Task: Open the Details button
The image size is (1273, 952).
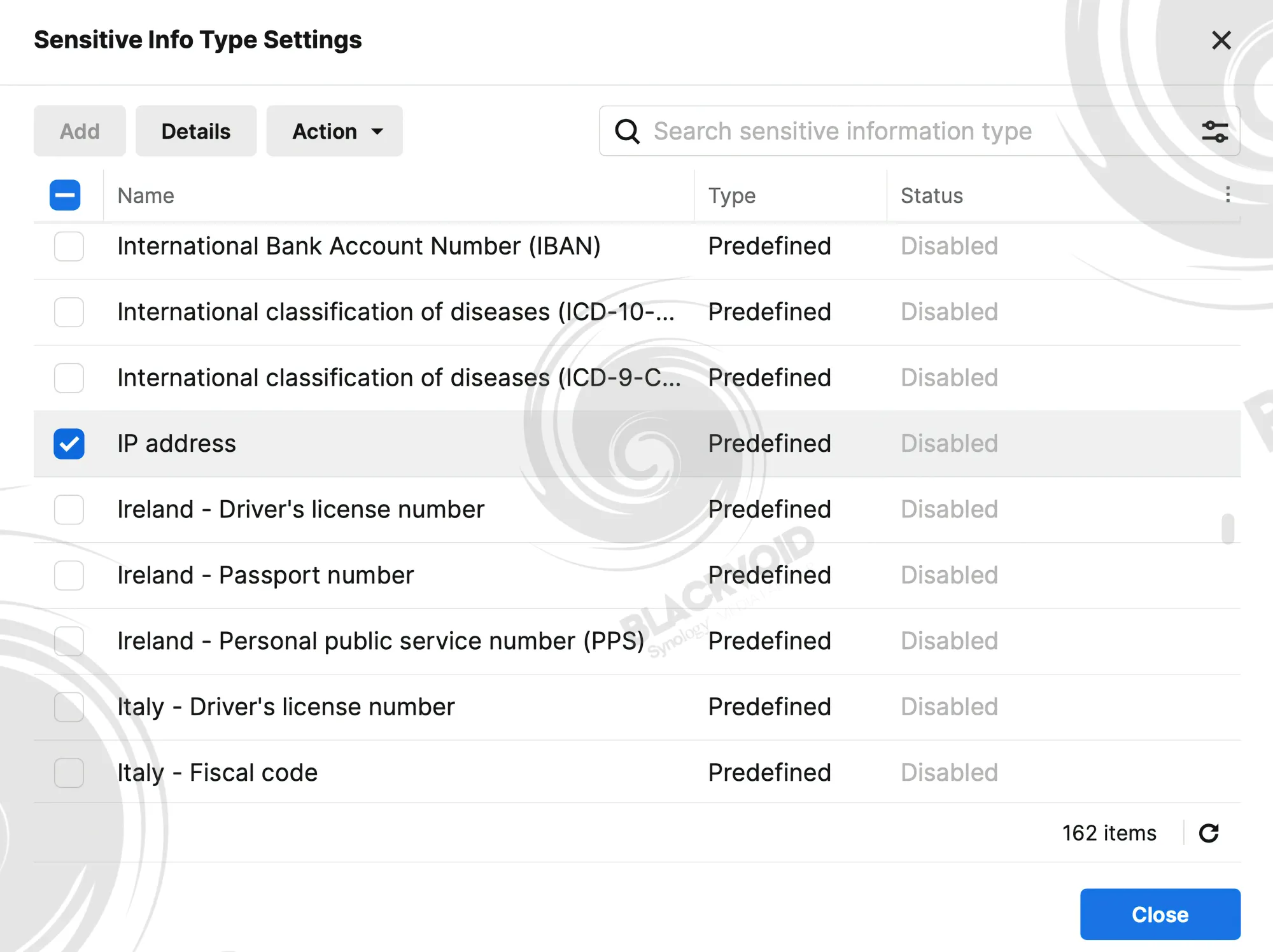Action: tap(196, 131)
